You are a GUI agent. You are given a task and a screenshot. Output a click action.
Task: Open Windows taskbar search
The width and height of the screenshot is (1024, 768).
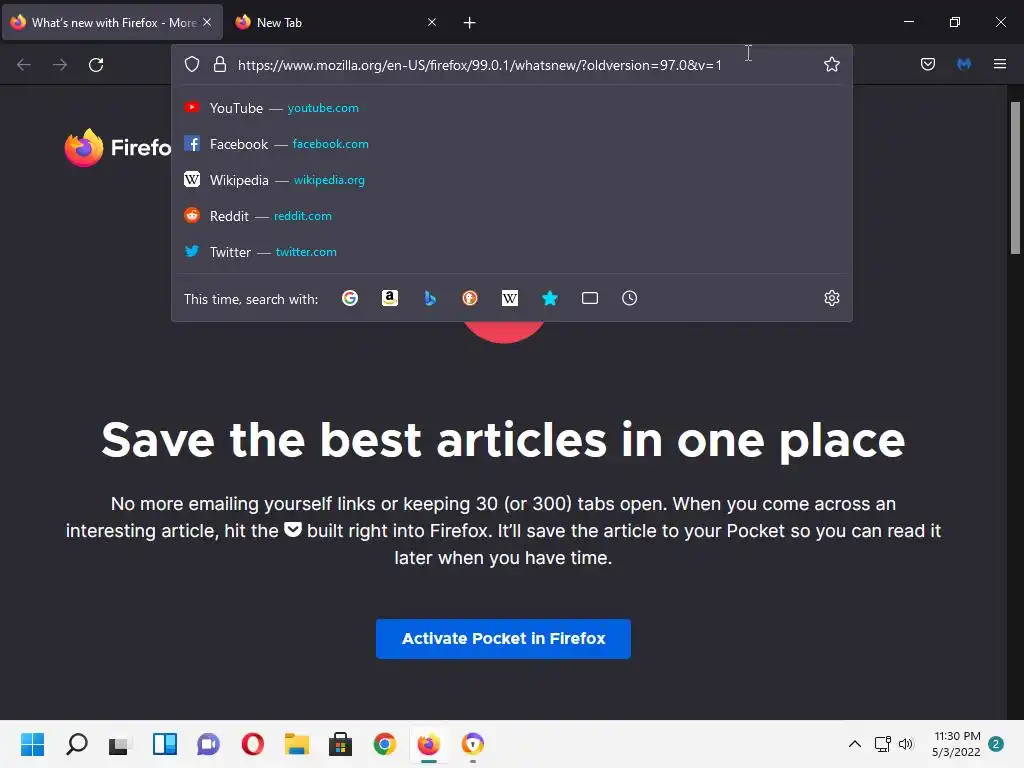point(76,744)
